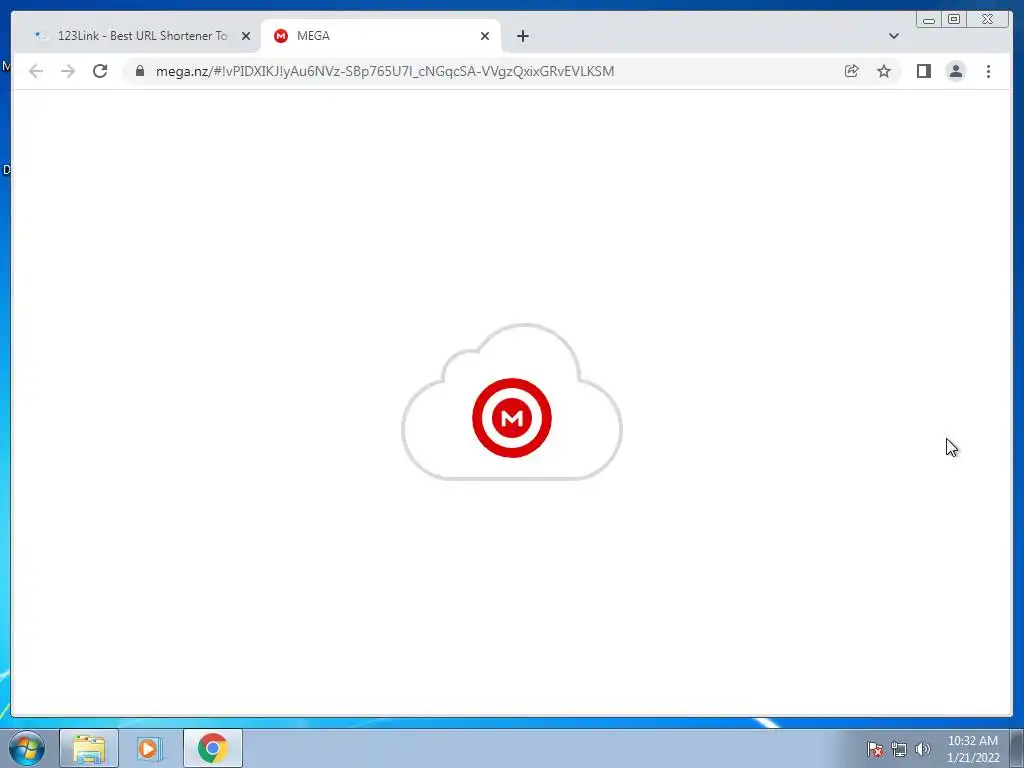The image size is (1024, 768).
Task: Click the 10:32 AM clock
Action: pyautogui.click(x=973, y=741)
